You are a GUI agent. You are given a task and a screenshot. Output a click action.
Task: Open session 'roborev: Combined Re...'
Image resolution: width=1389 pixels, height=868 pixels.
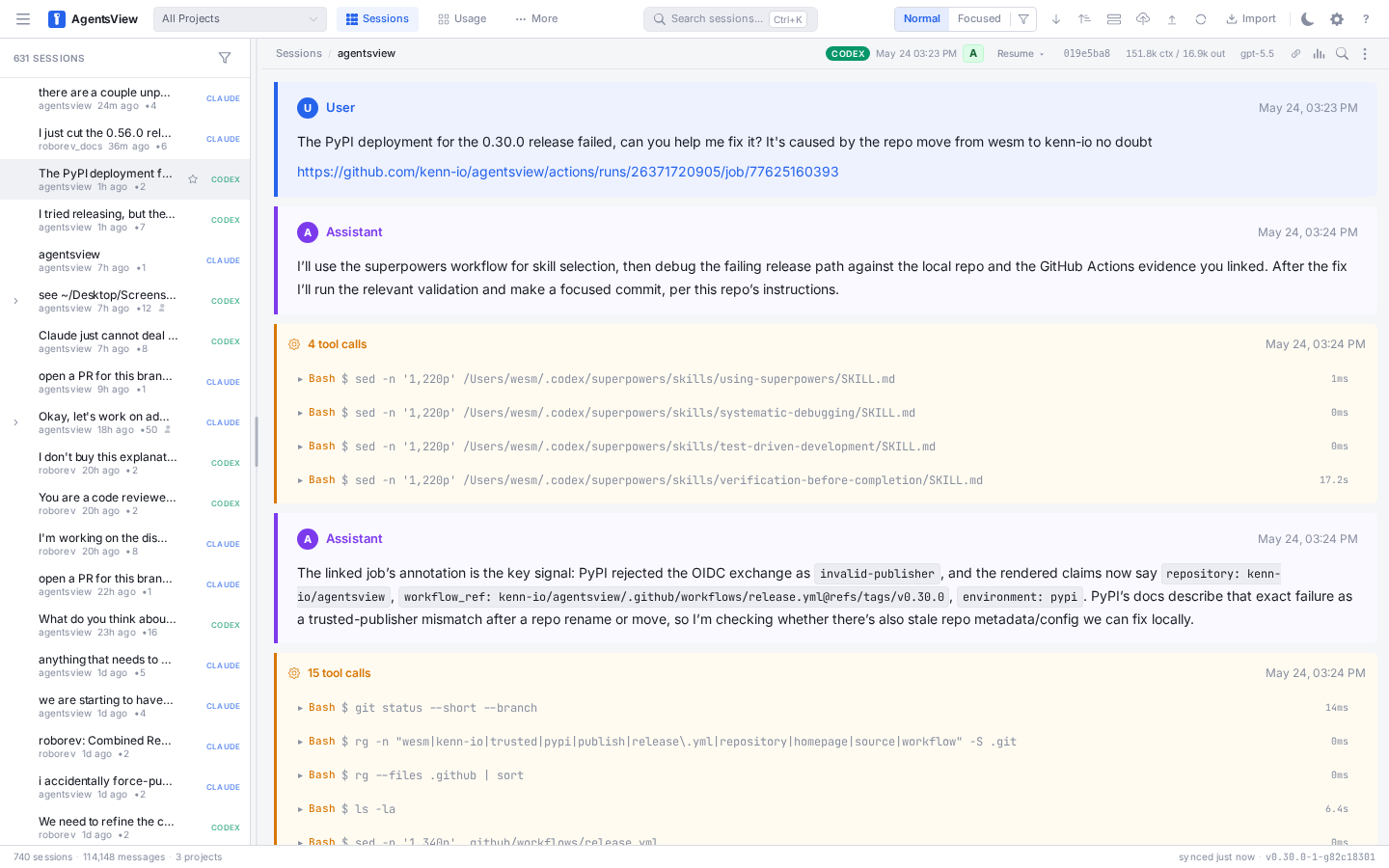(125, 746)
